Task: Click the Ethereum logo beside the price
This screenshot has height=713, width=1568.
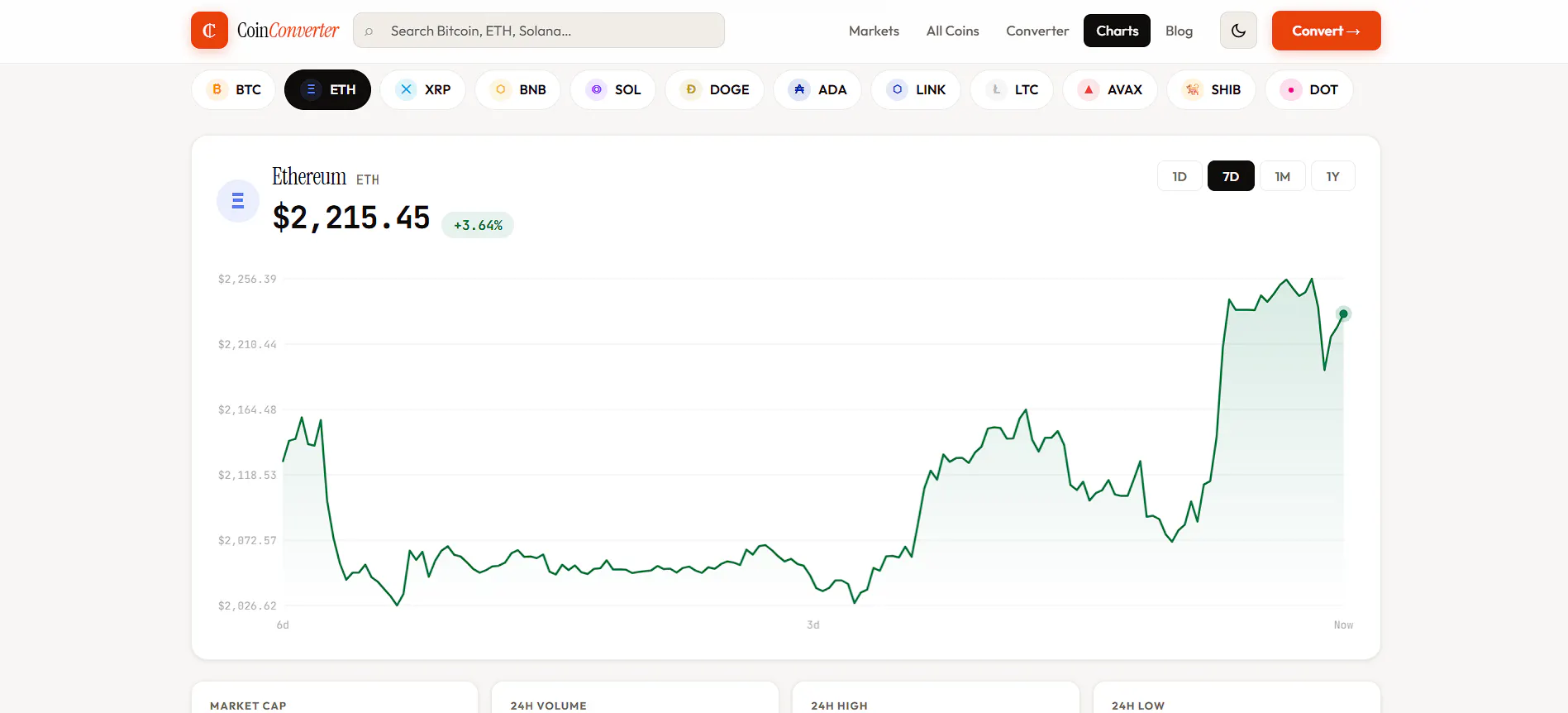Action: coord(238,201)
